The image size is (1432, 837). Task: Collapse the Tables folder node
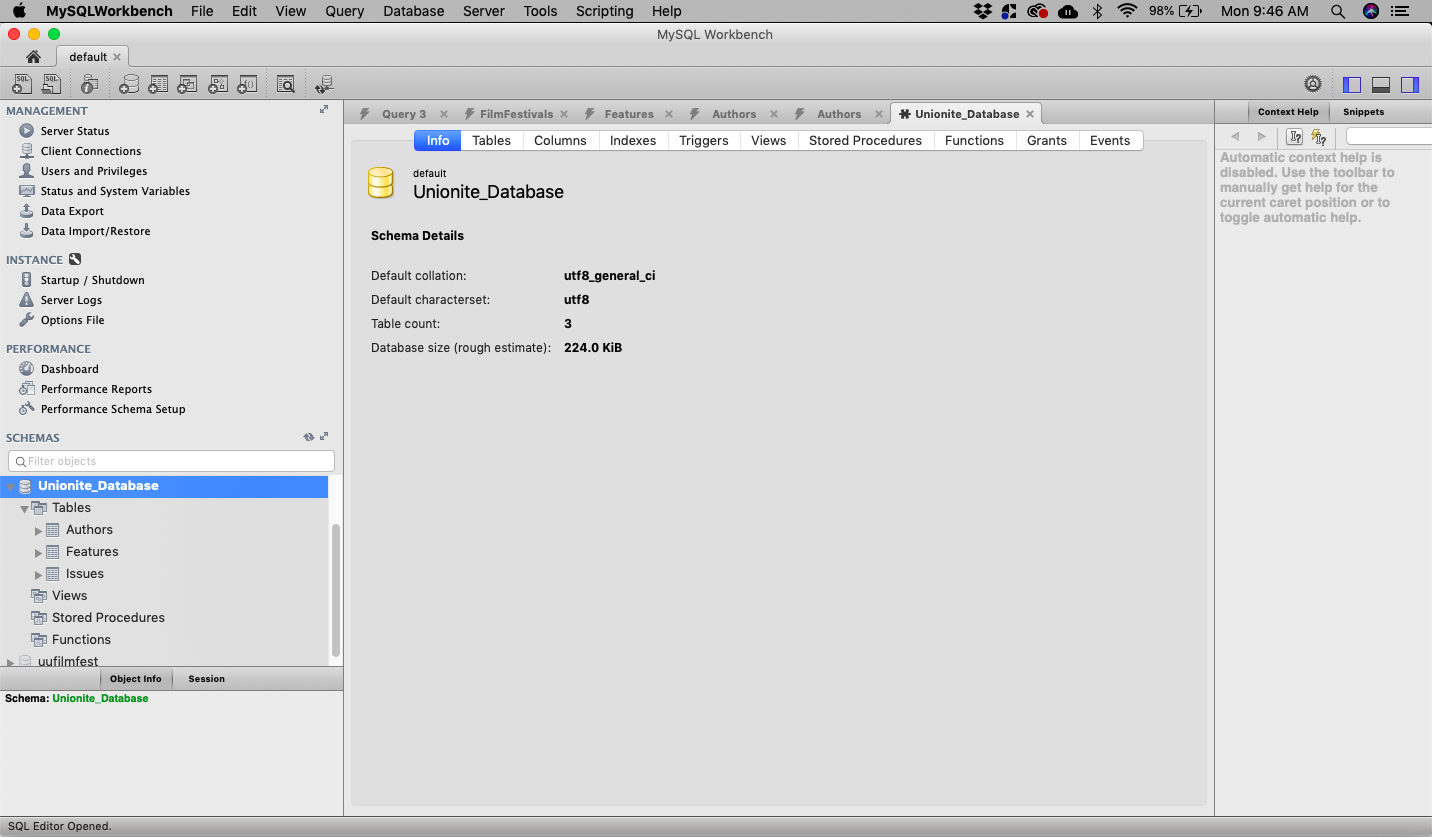(24, 509)
